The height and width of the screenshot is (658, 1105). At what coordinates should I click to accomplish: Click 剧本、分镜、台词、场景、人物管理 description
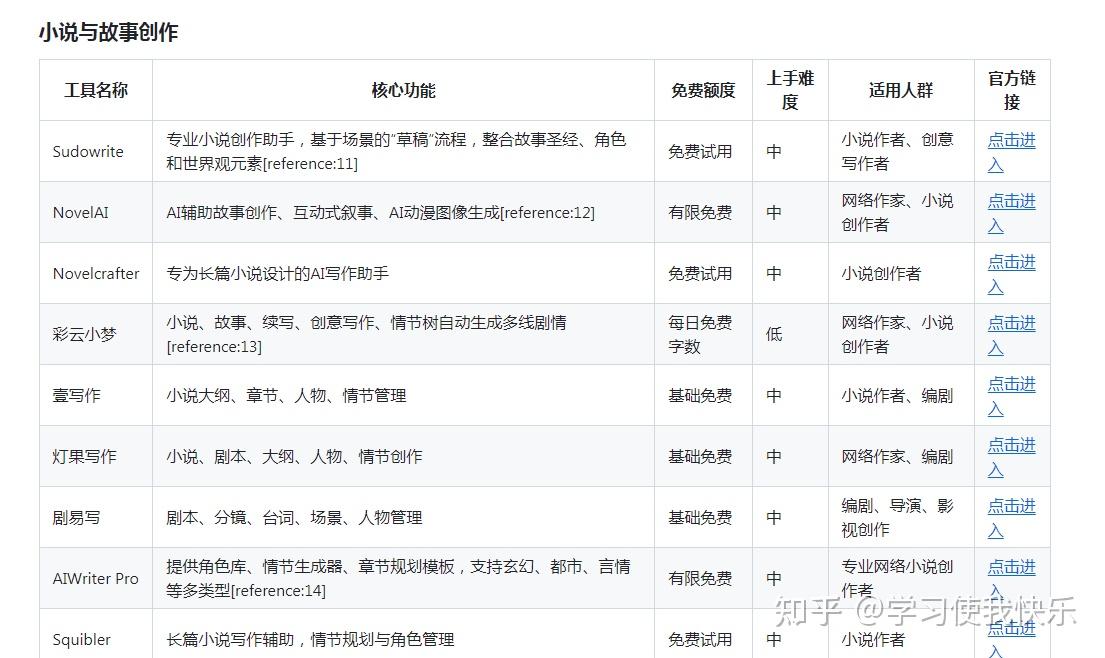pos(294,518)
